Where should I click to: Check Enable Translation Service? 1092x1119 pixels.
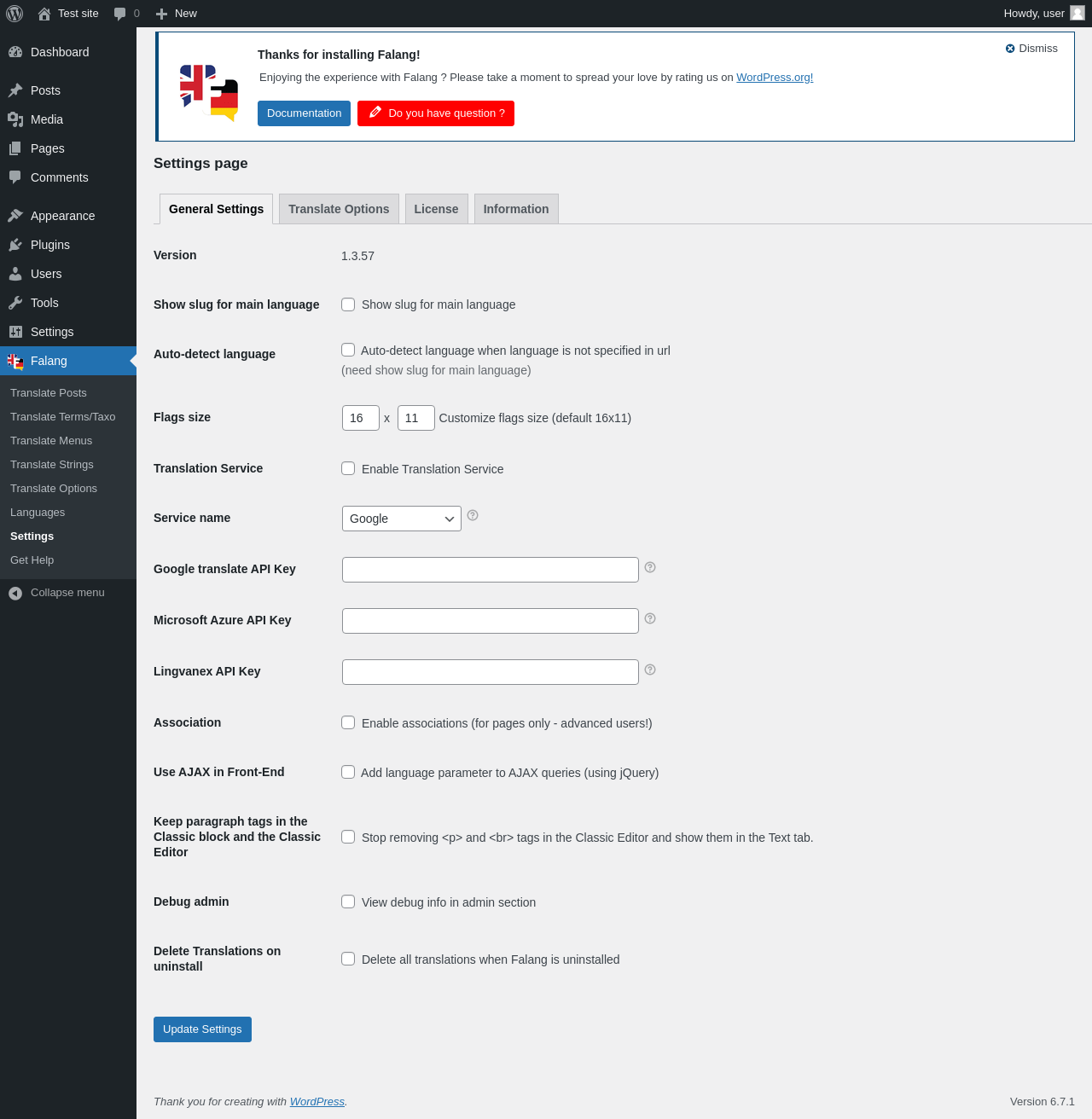tap(348, 468)
